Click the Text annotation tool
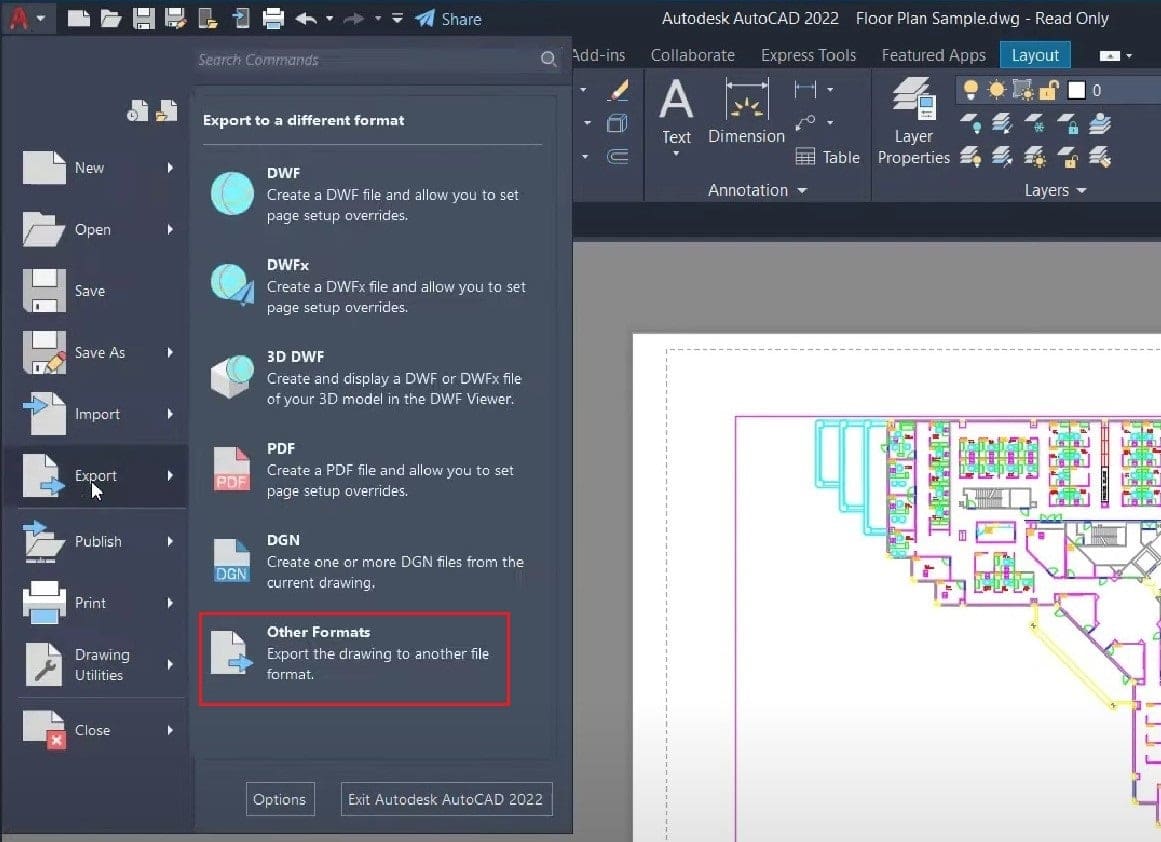This screenshot has height=842, width=1161. pos(676,115)
